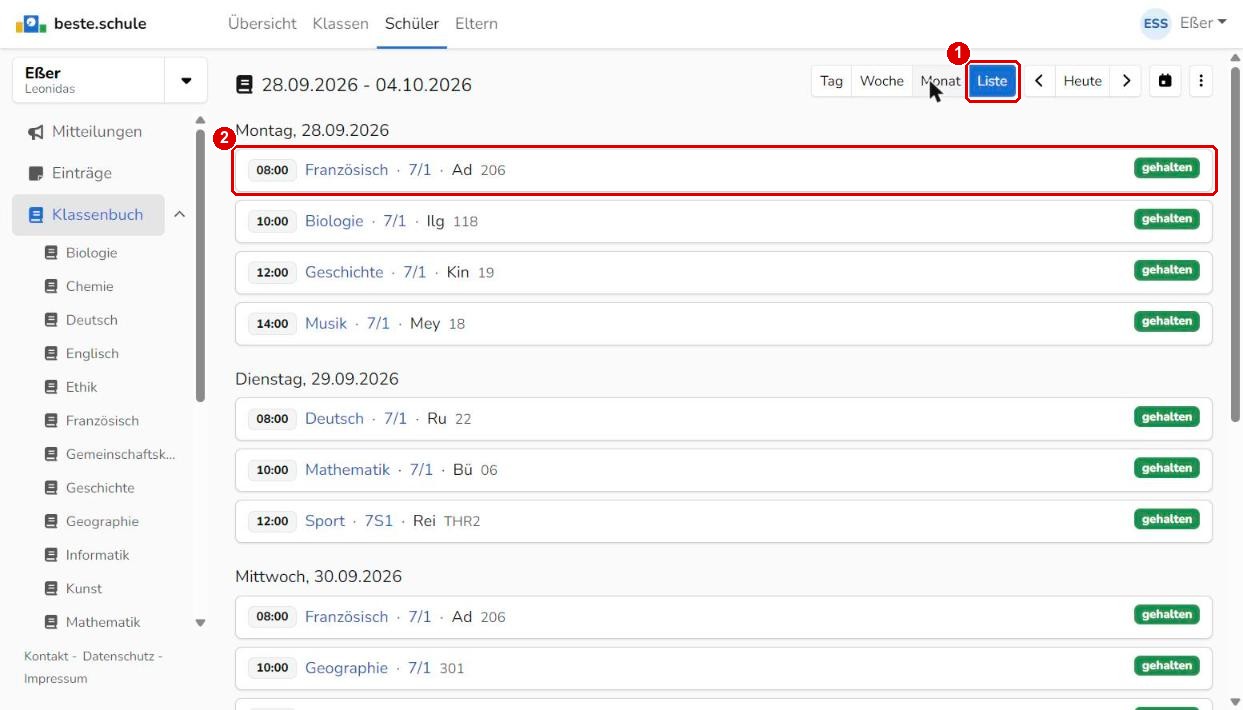Screen dimensions: 1243x710
Task: Click the beste.schule logo
Action: coord(81,23)
